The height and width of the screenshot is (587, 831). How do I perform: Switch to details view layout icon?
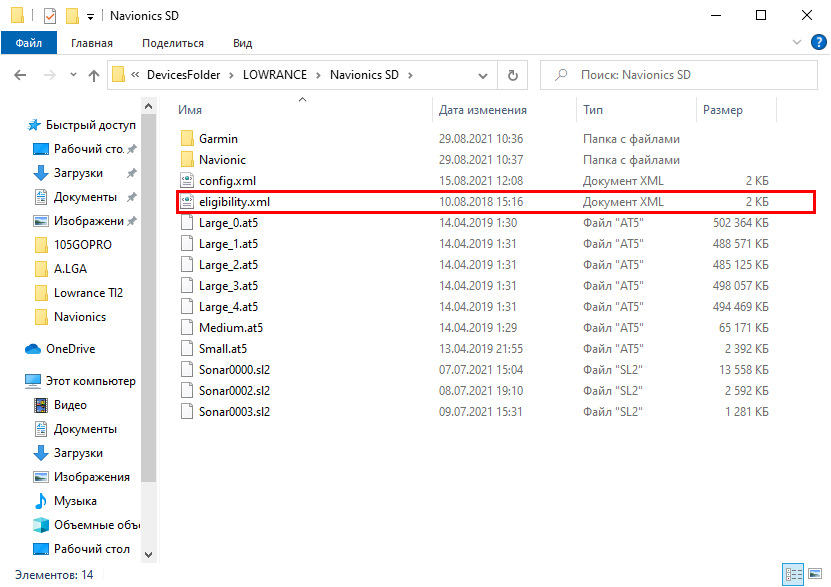(793, 574)
